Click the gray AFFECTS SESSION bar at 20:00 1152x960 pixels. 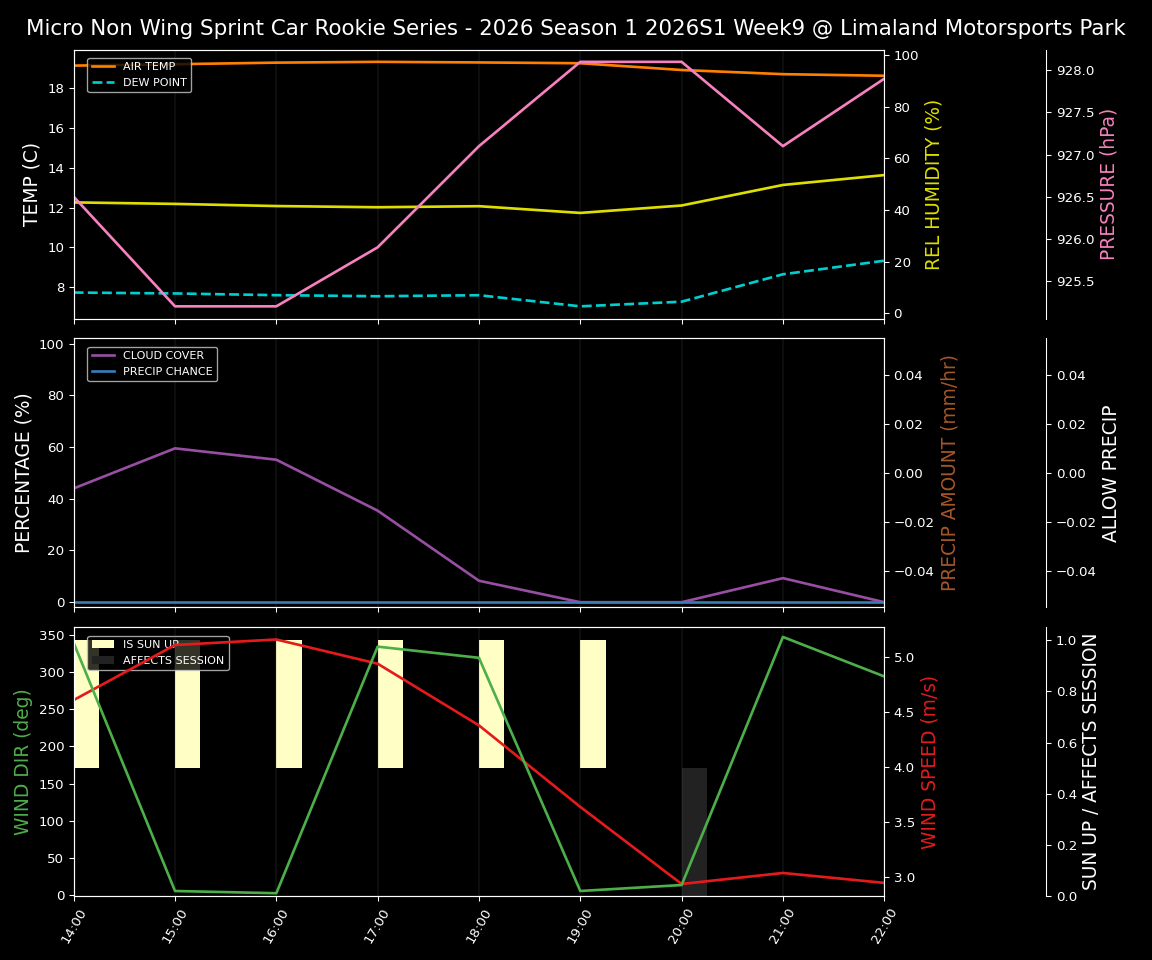coord(694,830)
